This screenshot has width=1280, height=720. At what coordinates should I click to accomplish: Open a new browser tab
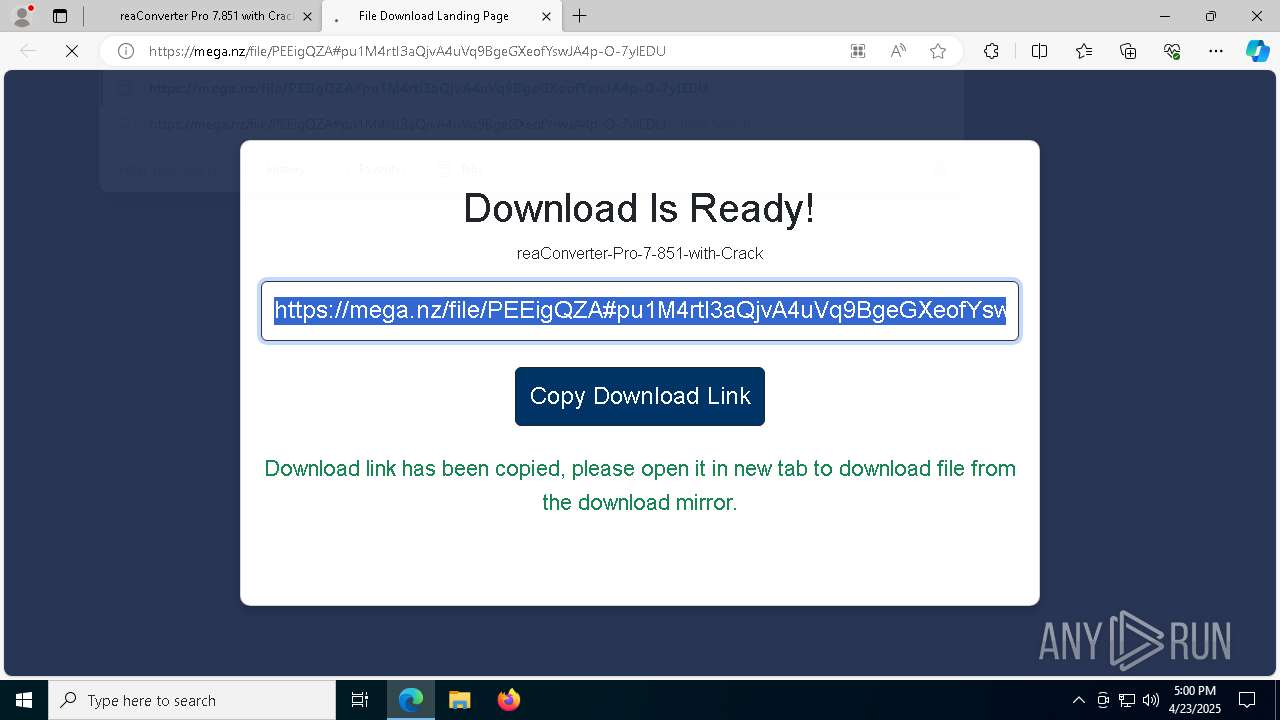[x=580, y=16]
